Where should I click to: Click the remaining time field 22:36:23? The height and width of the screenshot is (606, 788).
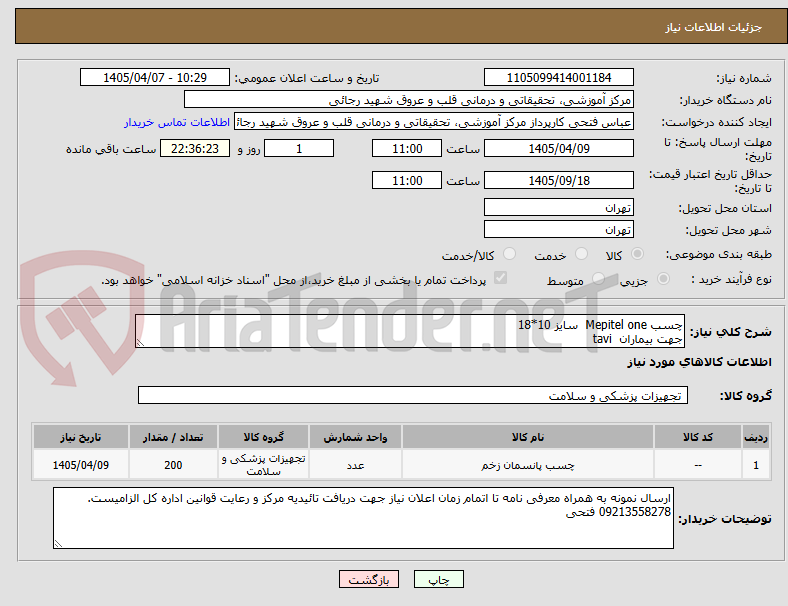pyautogui.click(x=195, y=148)
